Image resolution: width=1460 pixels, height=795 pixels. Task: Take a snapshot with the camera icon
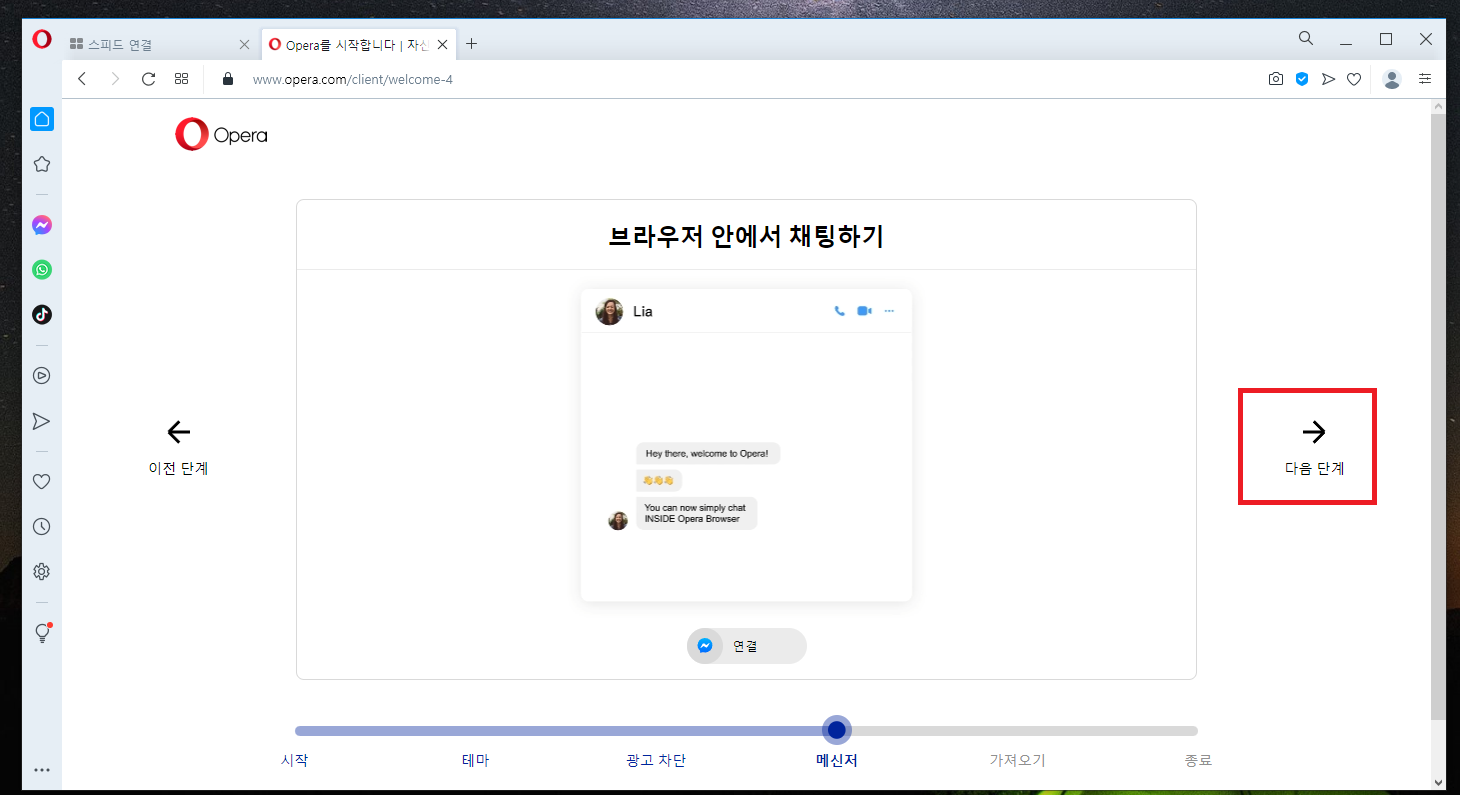(1276, 79)
